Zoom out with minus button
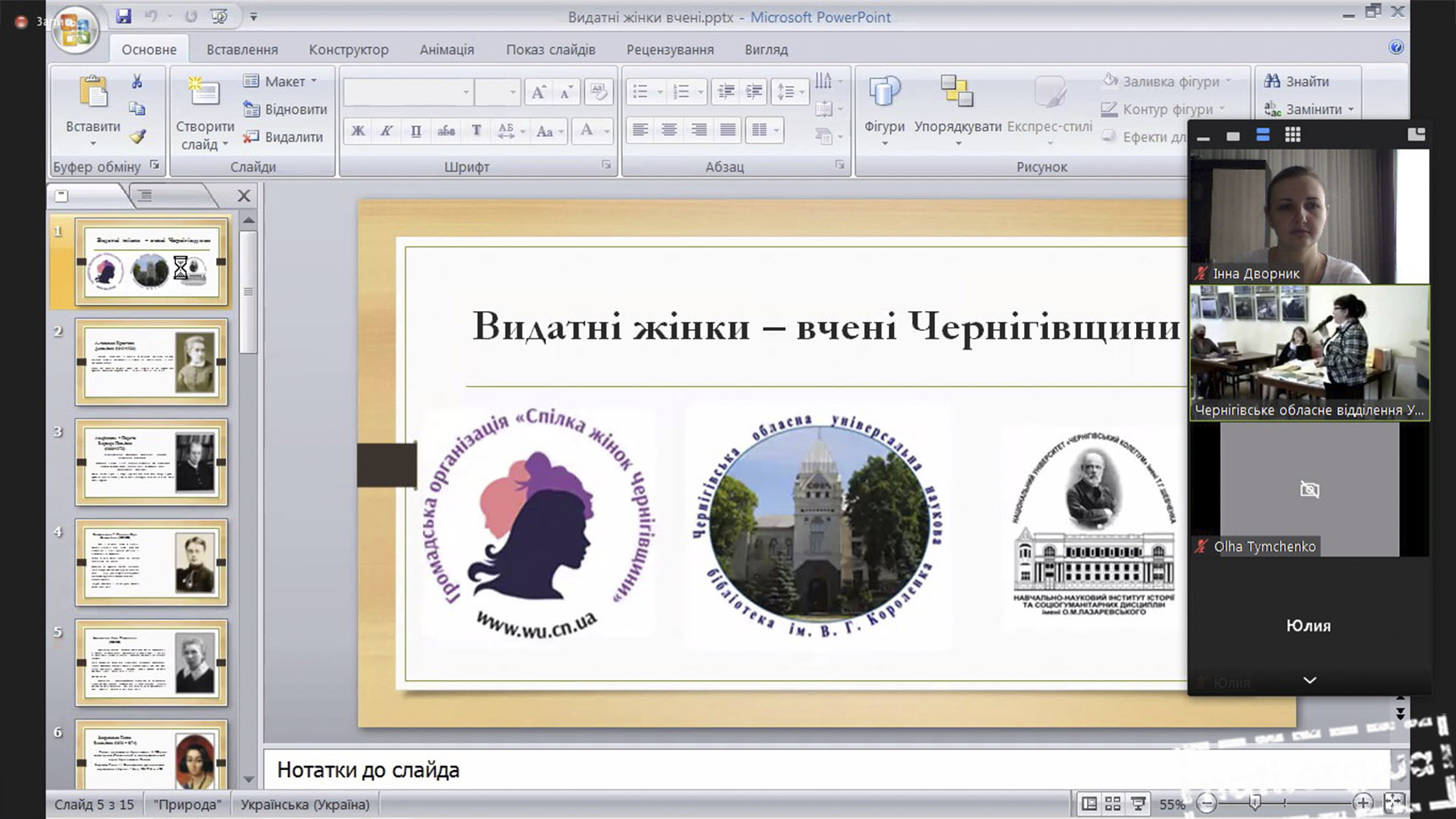The width and height of the screenshot is (1456, 819). pos(1206,804)
